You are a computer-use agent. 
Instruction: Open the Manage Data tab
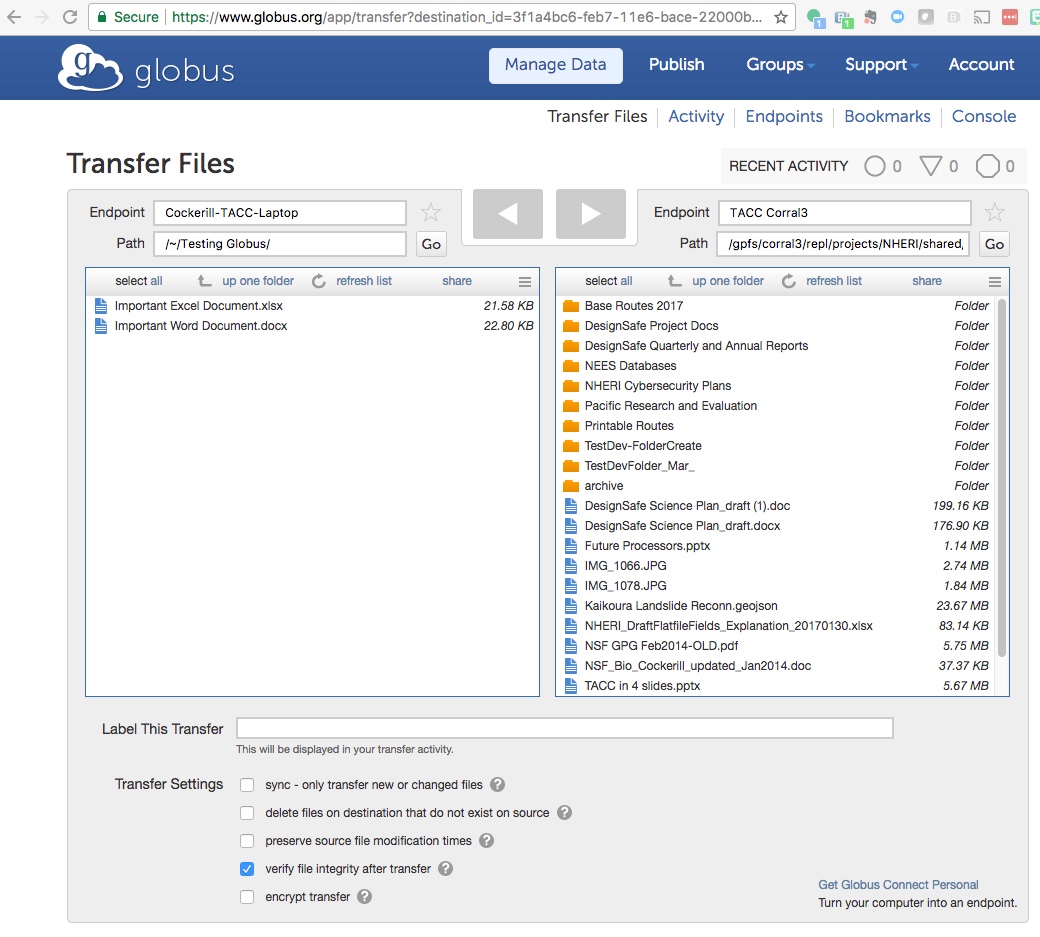[x=556, y=65]
